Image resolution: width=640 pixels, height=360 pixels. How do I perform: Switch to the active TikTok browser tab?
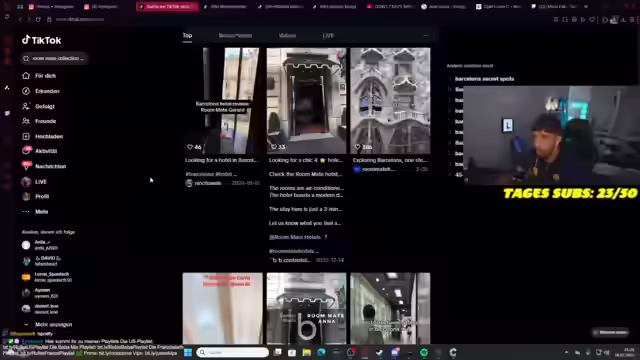tap(167, 7)
